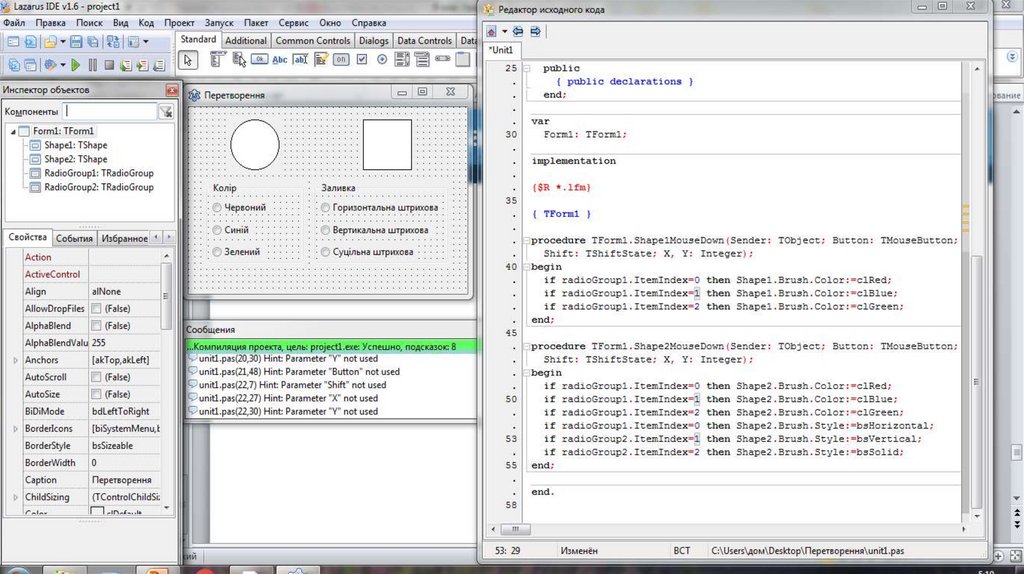Select the TLabel 'Abc' component in palette
1024x574 pixels.
pos(280,60)
